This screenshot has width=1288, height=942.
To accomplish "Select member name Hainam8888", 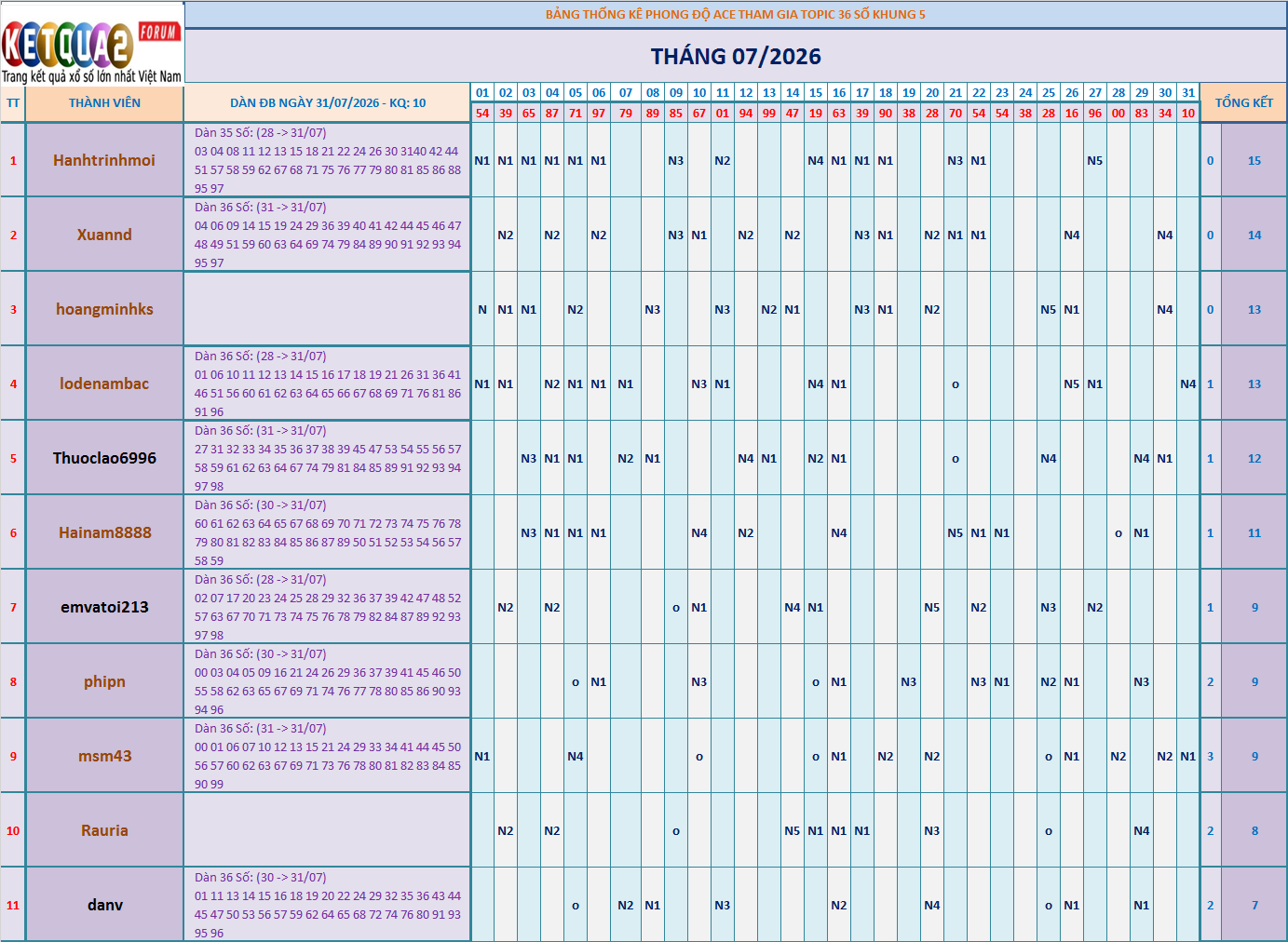I will click(104, 532).
